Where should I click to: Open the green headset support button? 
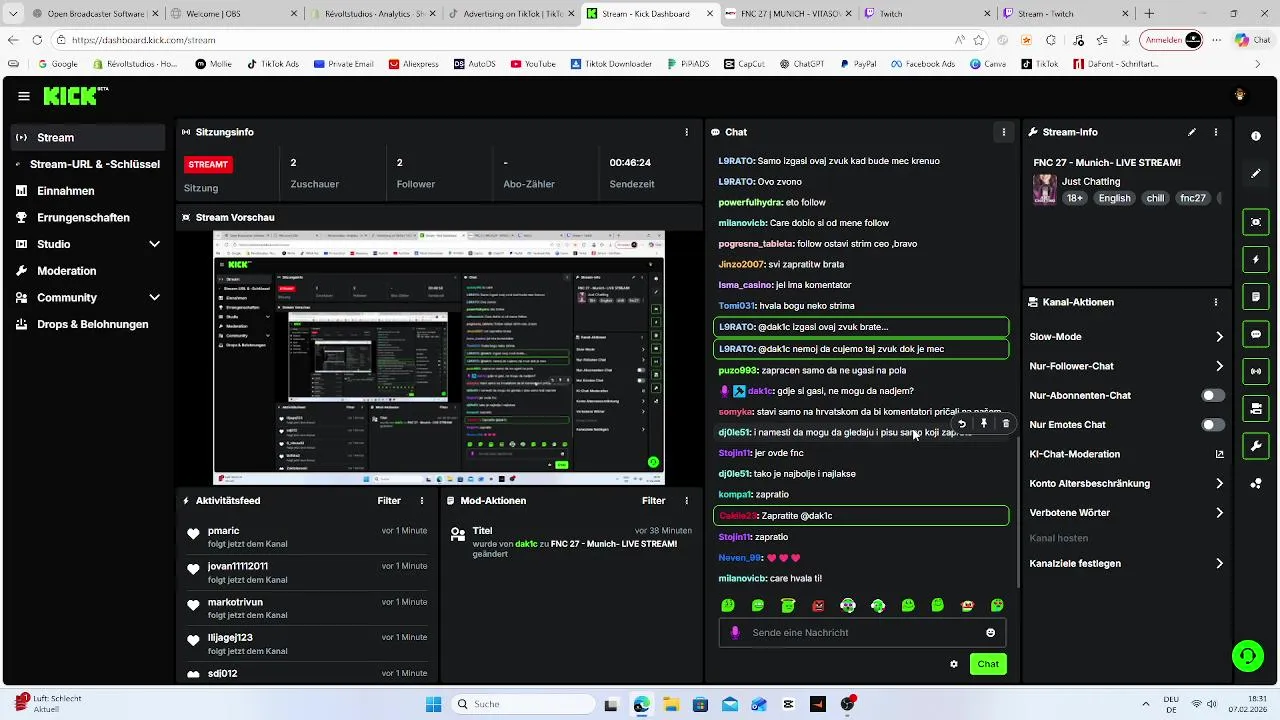tap(1247, 657)
